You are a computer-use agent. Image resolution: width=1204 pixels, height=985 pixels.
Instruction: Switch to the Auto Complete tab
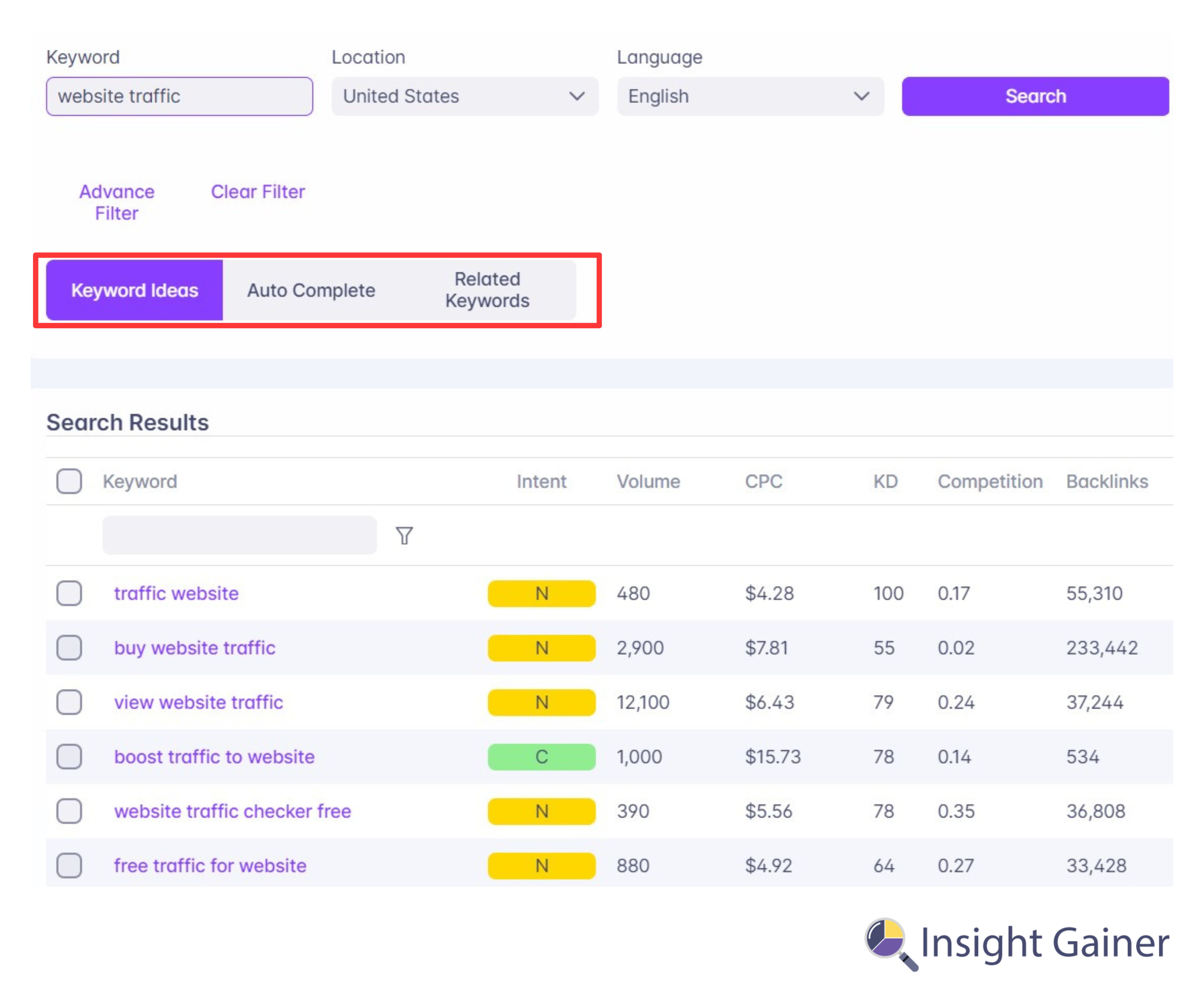[x=311, y=290]
